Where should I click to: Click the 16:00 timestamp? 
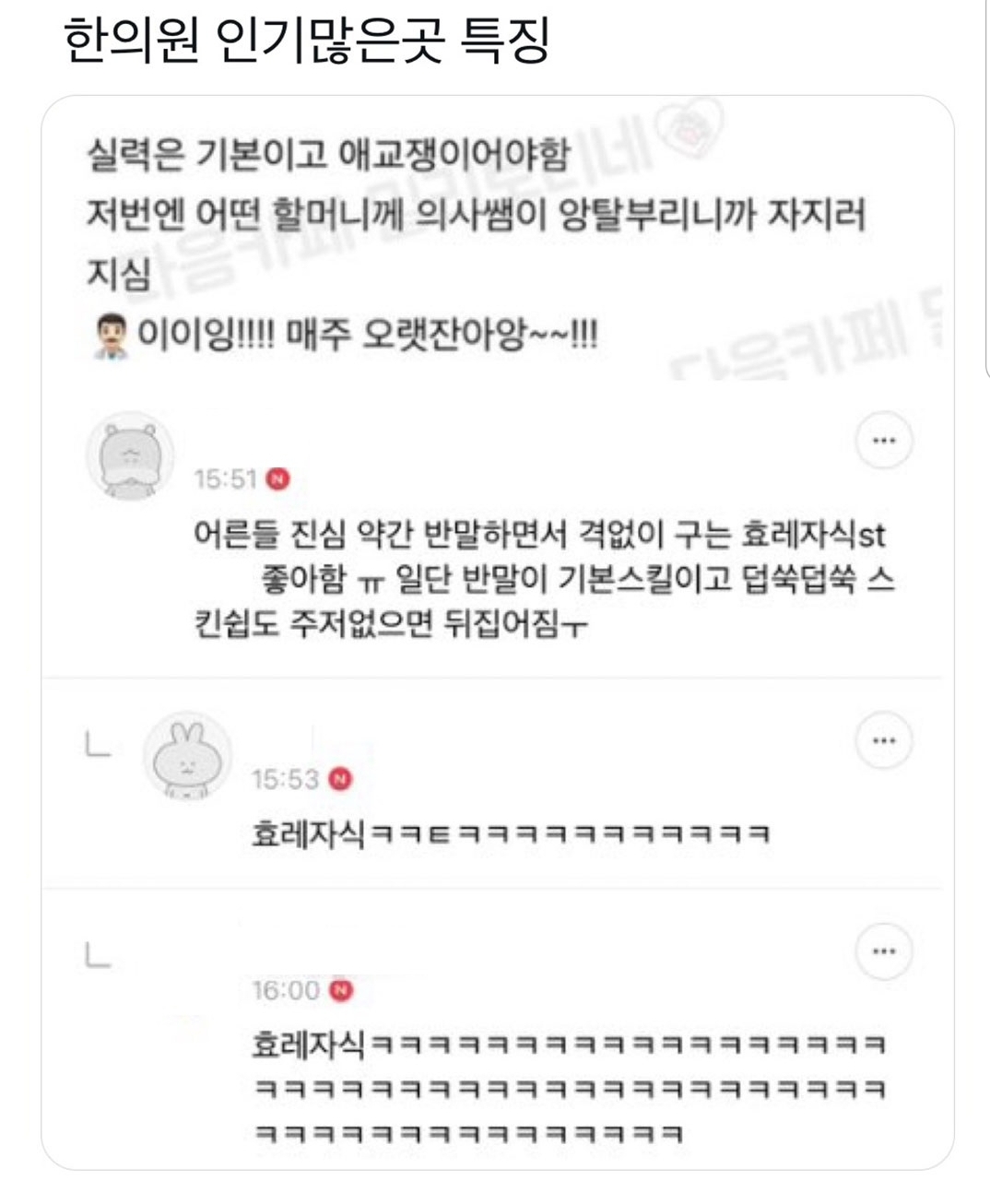point(286,990)
